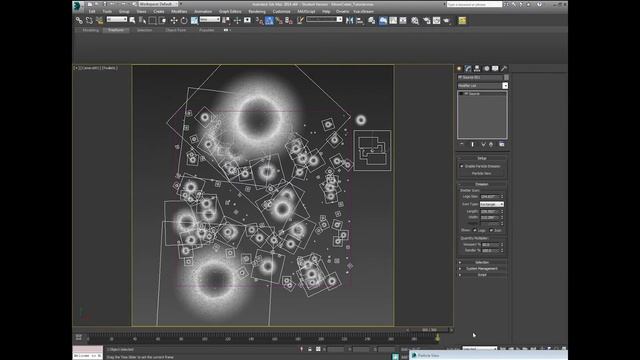
Task: Click the search keyword input field
Action: click(x=474, y=4)
